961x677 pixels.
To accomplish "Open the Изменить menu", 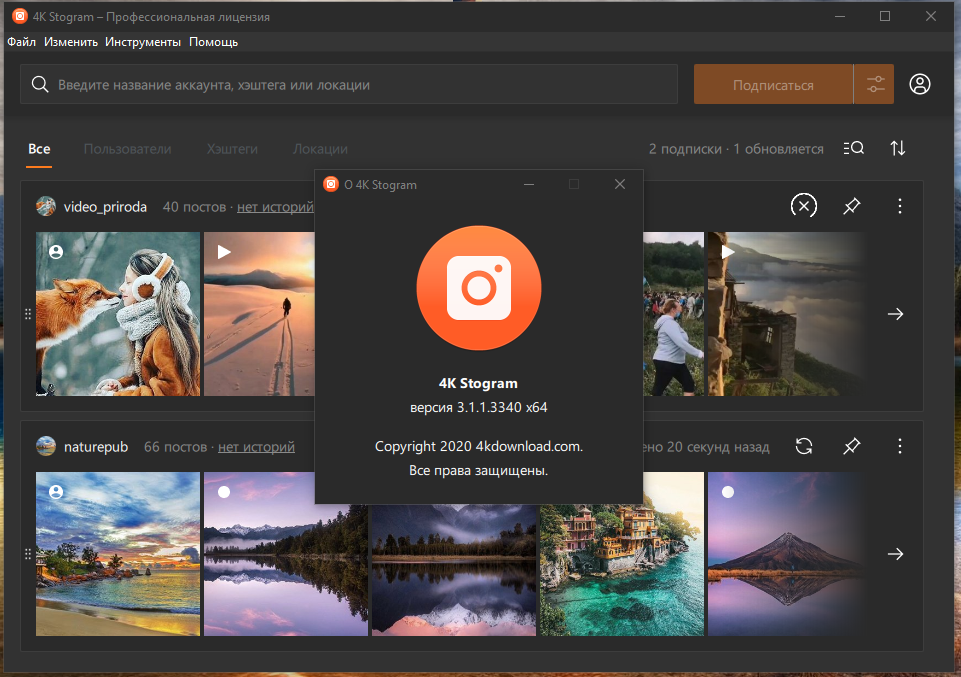I will (70, 42).
